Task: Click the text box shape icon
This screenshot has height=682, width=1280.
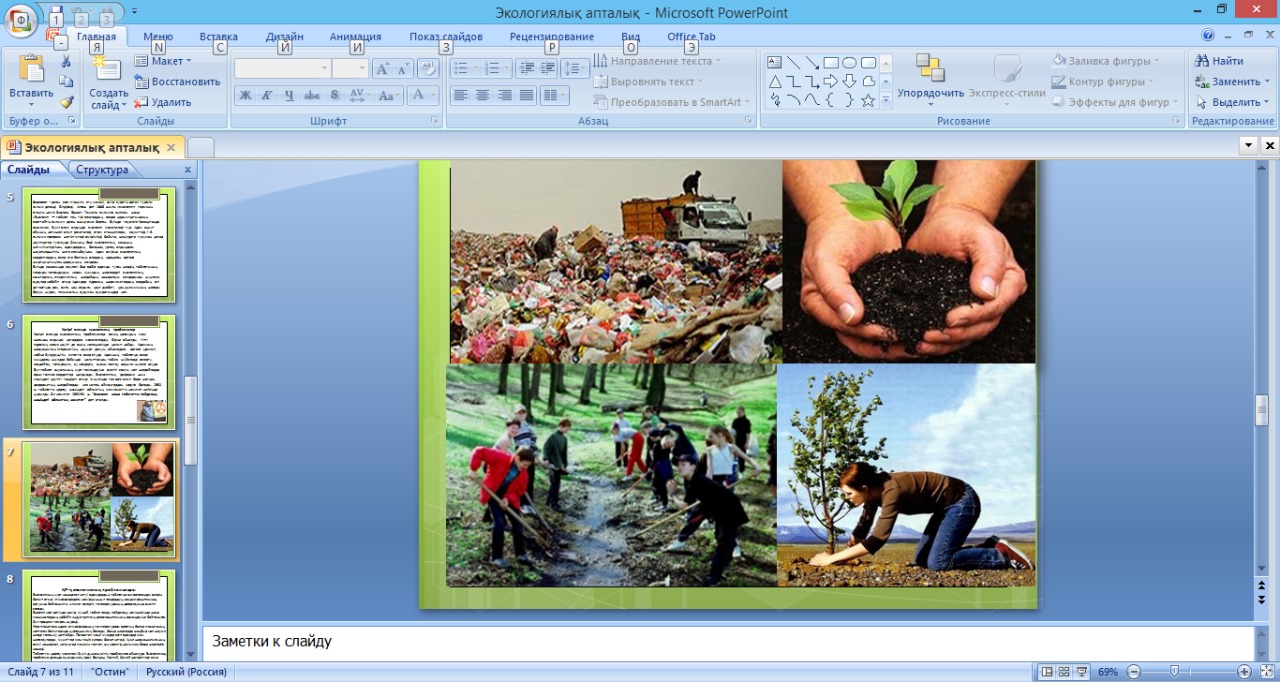Action: (x=775, y=62)
